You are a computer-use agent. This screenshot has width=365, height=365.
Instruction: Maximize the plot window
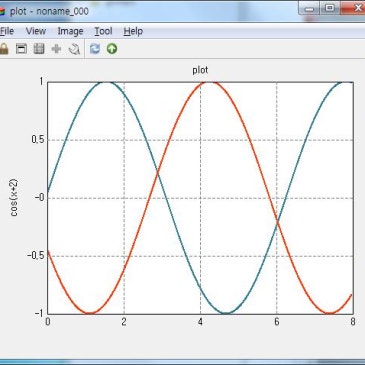pos(330,8)
